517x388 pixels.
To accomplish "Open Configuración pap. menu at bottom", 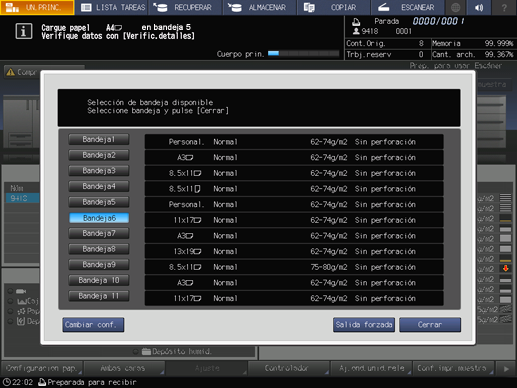I will 42,368.
